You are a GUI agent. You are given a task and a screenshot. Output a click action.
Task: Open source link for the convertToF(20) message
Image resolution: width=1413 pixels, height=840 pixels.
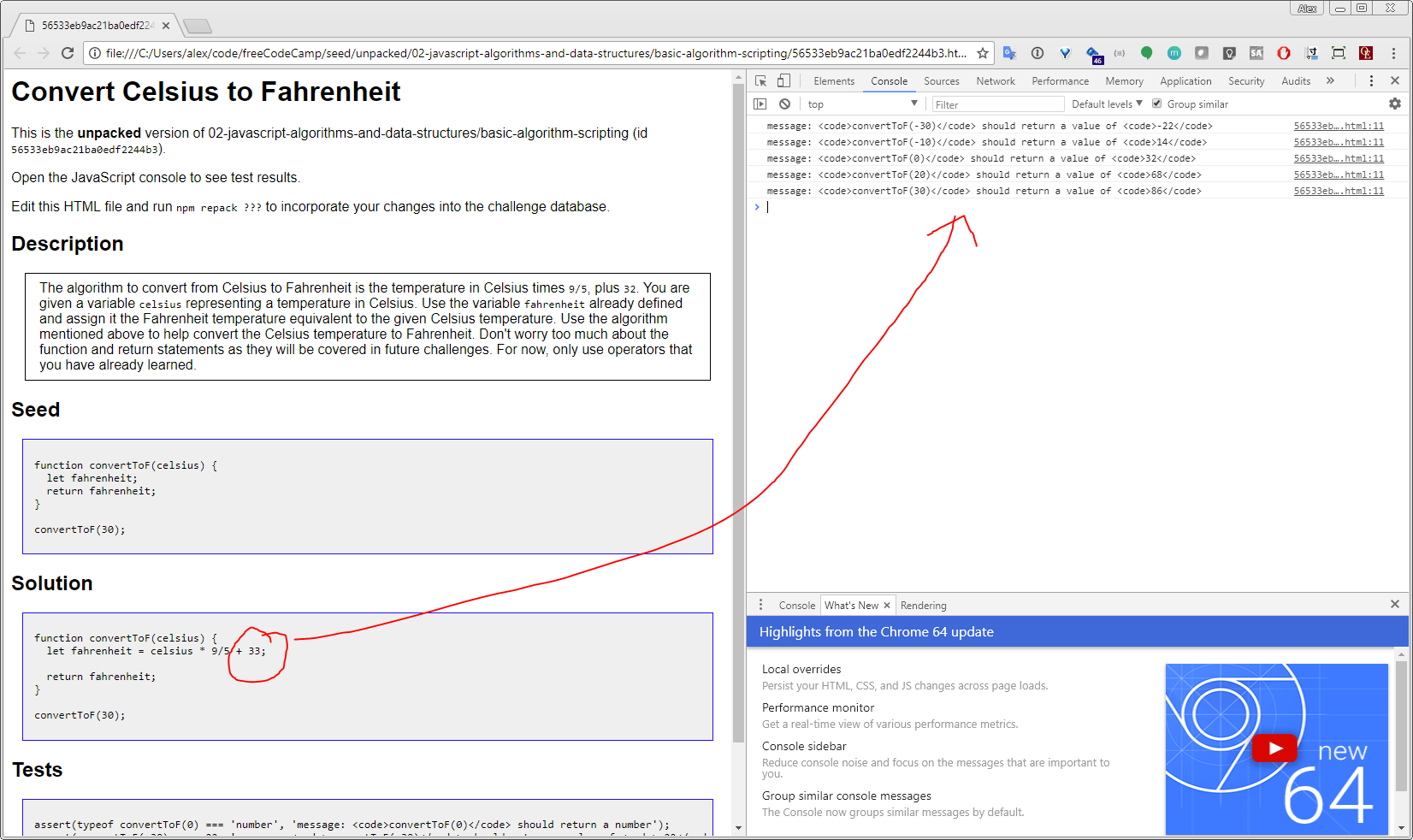tap(1339, 175)
